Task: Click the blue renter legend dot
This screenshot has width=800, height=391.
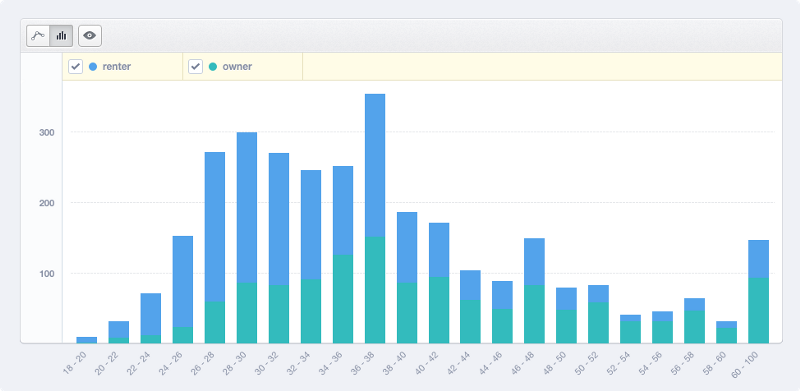Action: coord(93,66)
